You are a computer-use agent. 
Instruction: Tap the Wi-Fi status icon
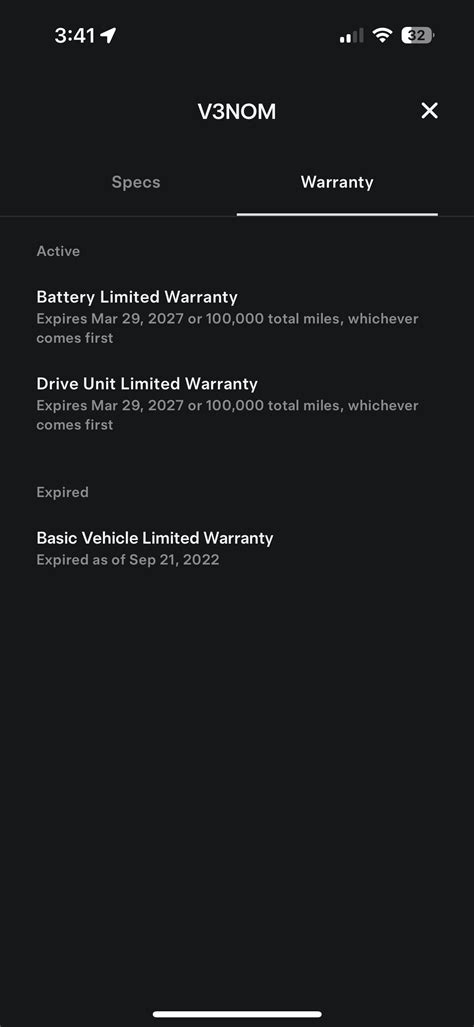(382, 35)
